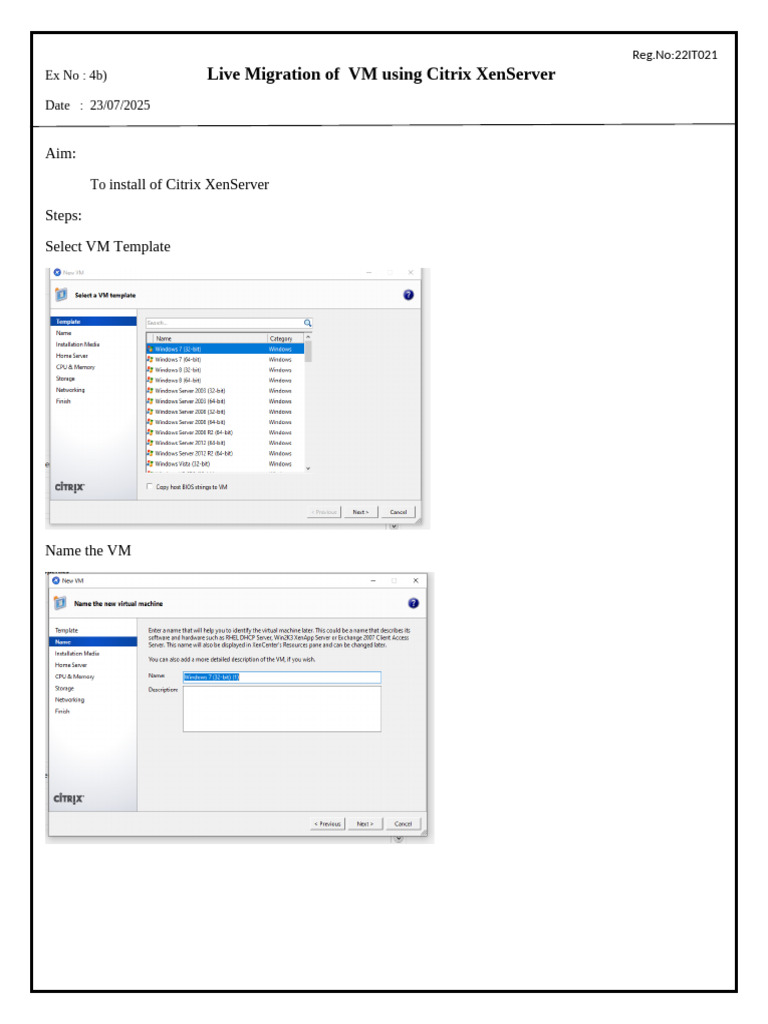Cancel the Name the new virtual machine dialog

pyautogui.click(x=403, y=824)
